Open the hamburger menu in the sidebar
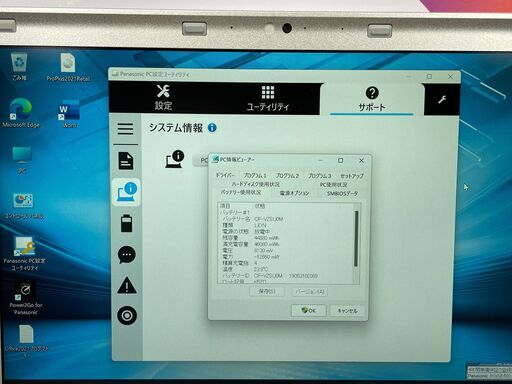Image resolution: width=512 pixels, height=384 pixels. point(125,129)
